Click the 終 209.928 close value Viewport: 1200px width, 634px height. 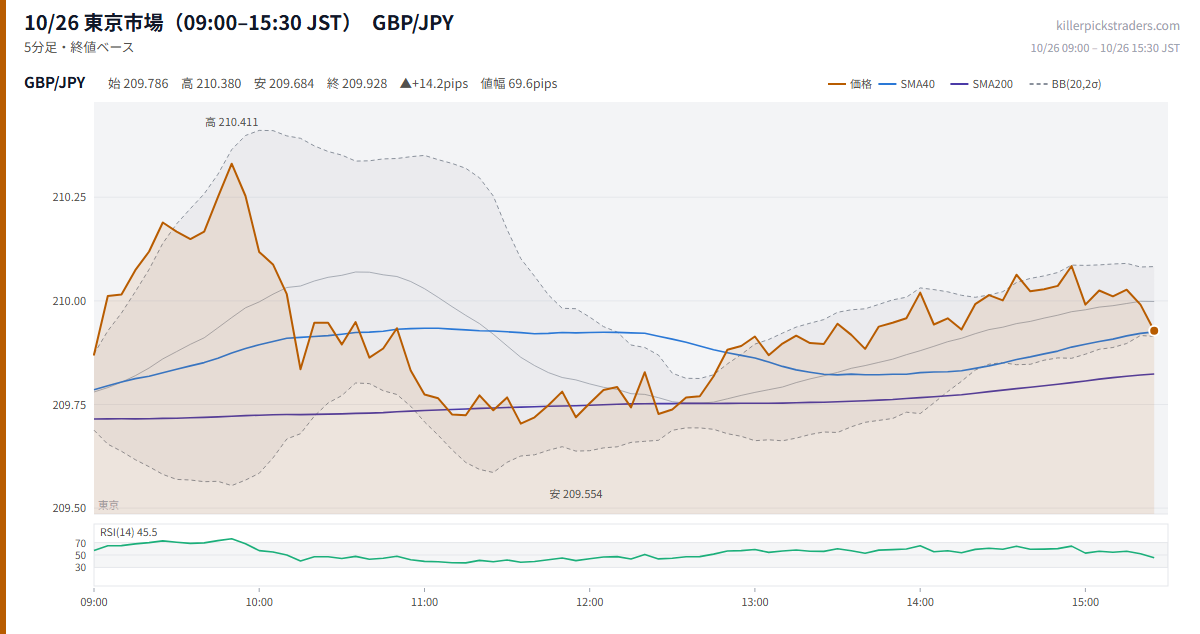[357, 84]
